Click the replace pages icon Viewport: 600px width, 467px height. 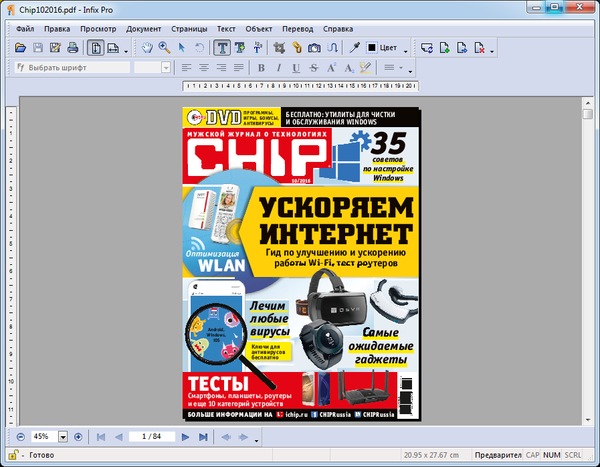(427, 48)
